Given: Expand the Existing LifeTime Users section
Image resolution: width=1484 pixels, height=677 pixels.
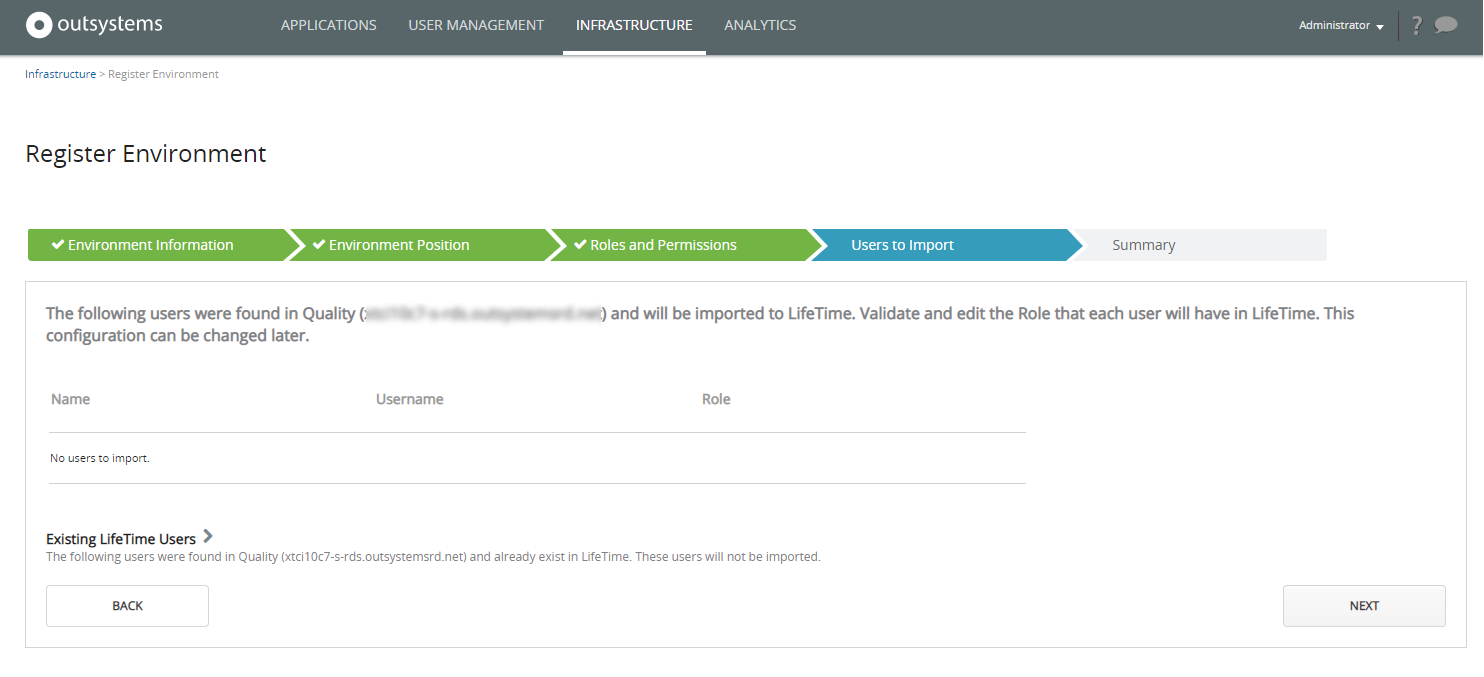Looking at the screenshot, I should click(x=208, y=536).
